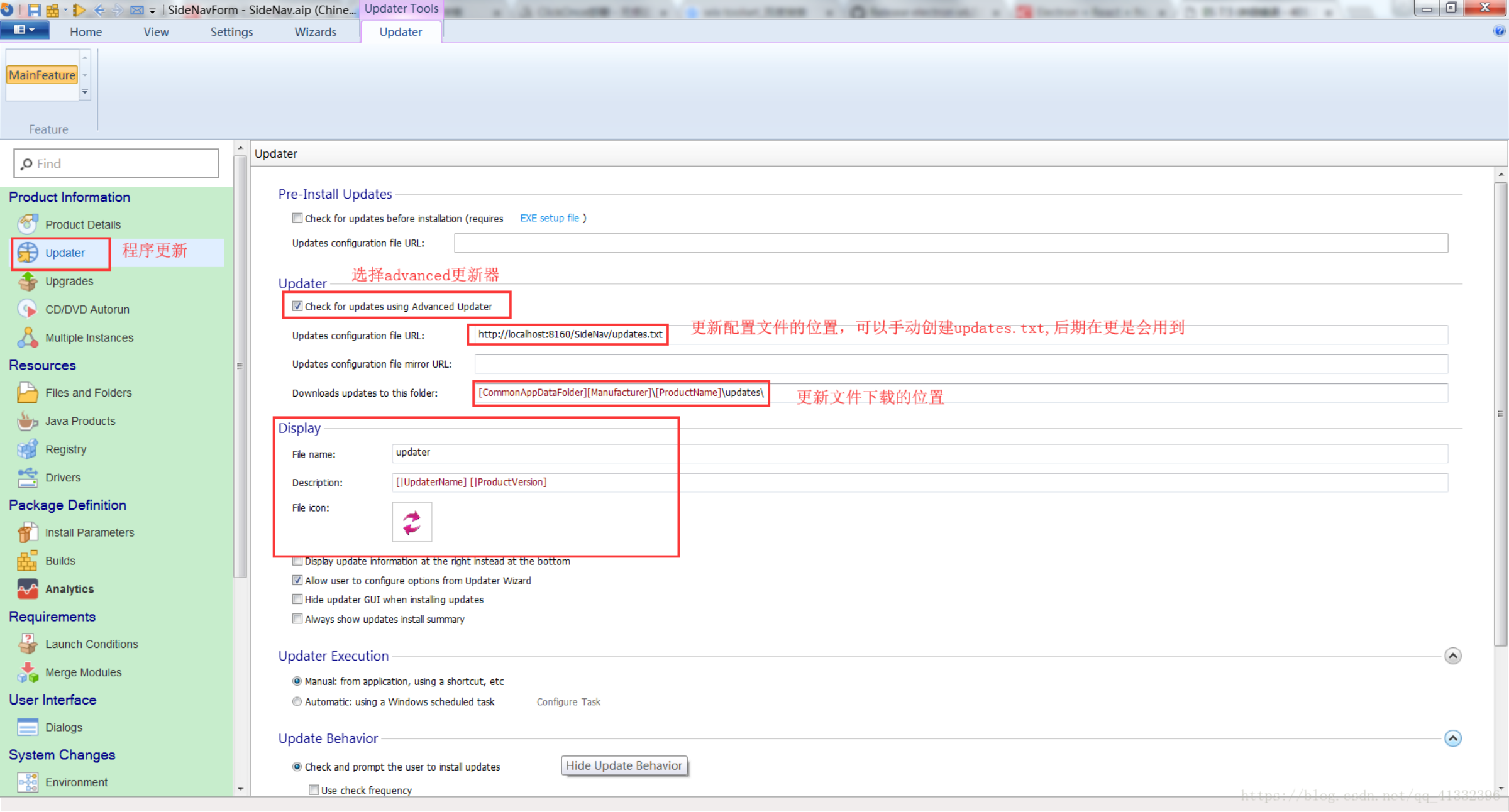Click the right vertical scrollbar thumb
1509x812 pixels.
(1501, 415)
